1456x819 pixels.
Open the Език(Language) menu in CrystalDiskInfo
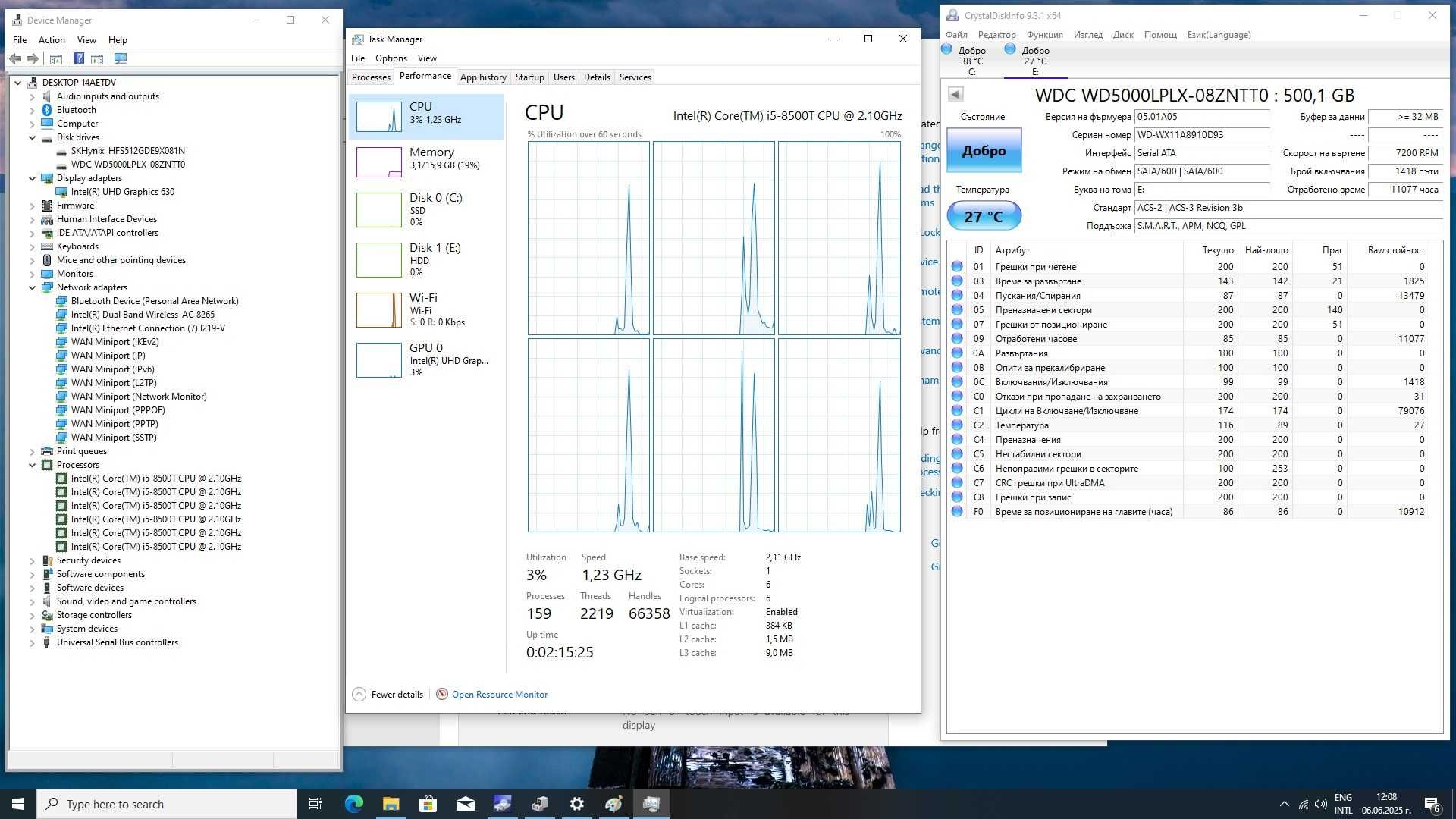(1219, 35)
